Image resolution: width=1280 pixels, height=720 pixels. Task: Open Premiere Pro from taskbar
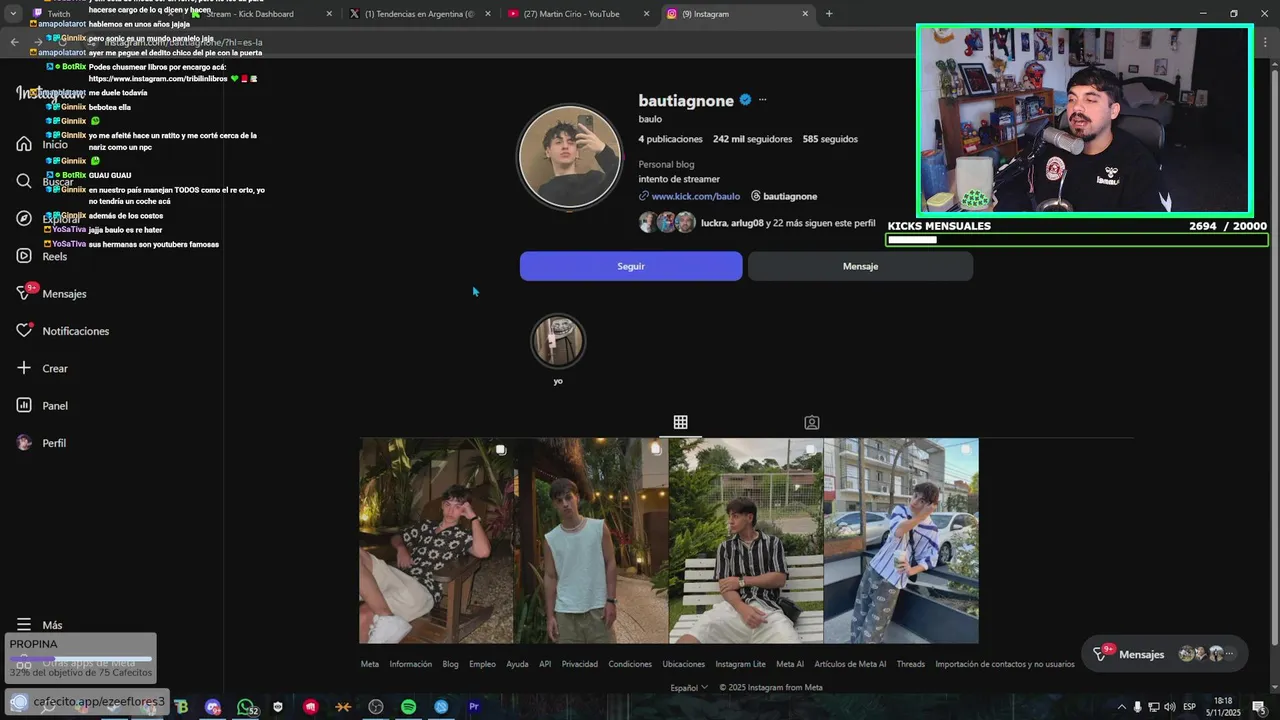(x=474, y=707)
